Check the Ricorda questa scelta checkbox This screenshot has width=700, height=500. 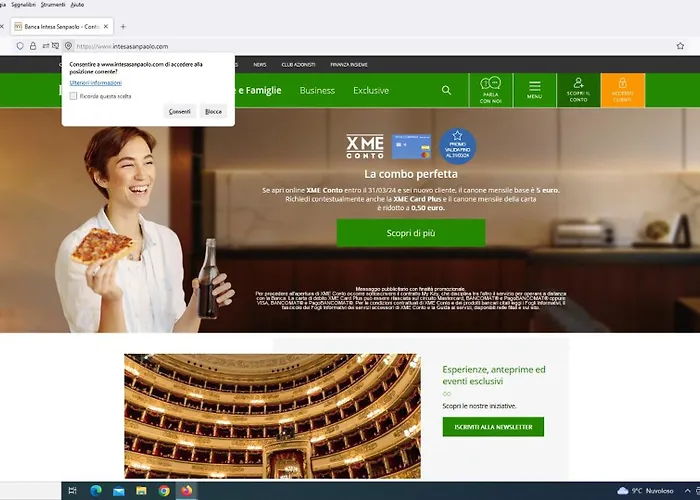point(73,96)
